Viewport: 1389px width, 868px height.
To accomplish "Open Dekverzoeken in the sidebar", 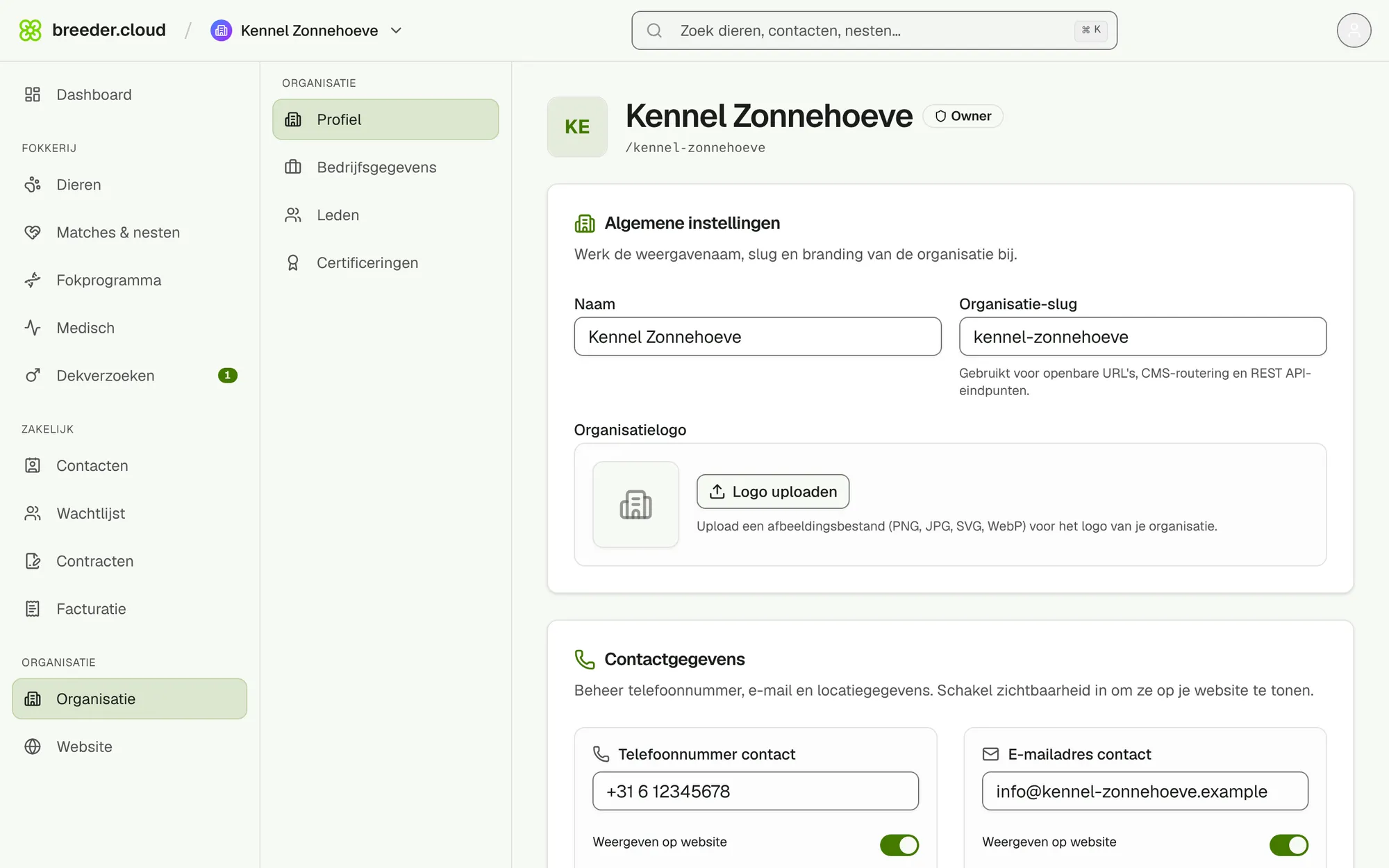I will click(x=130, y=376).
